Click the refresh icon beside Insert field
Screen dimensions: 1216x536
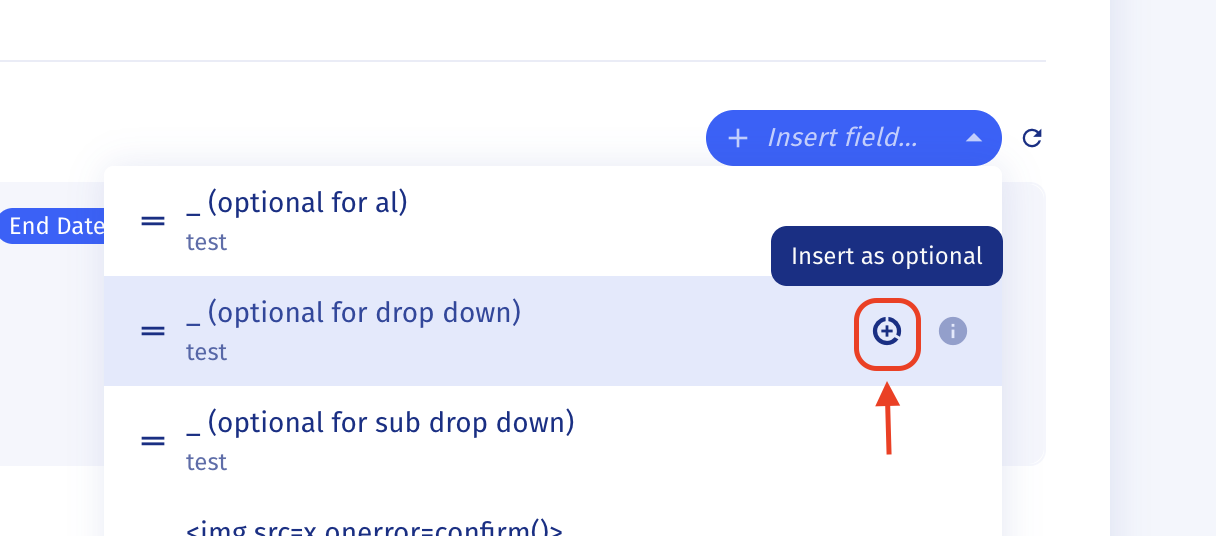pos(1032,138)
